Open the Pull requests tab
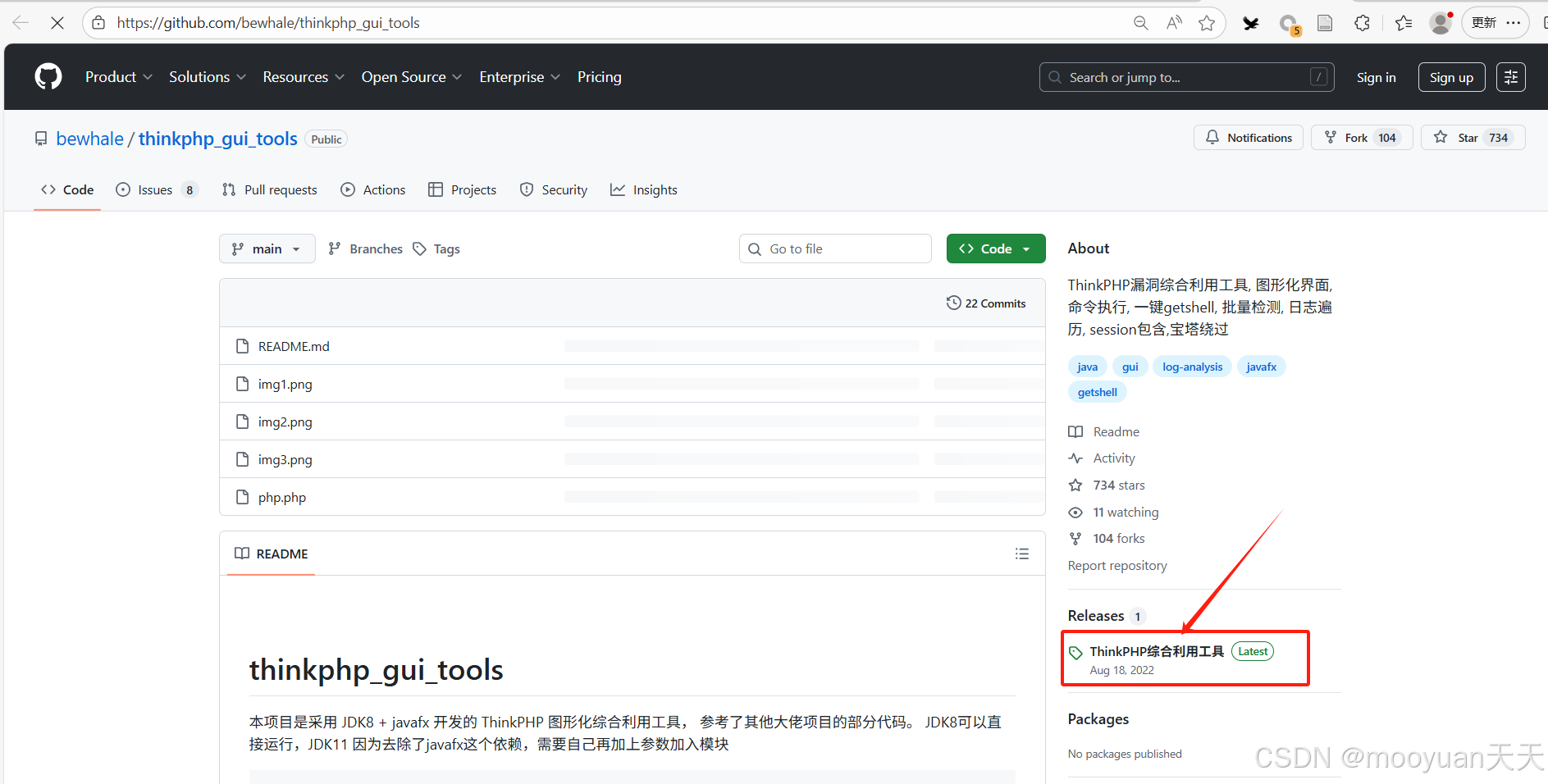The width and height of the screenshot is (1548, 784). click(x=270, y=189)
